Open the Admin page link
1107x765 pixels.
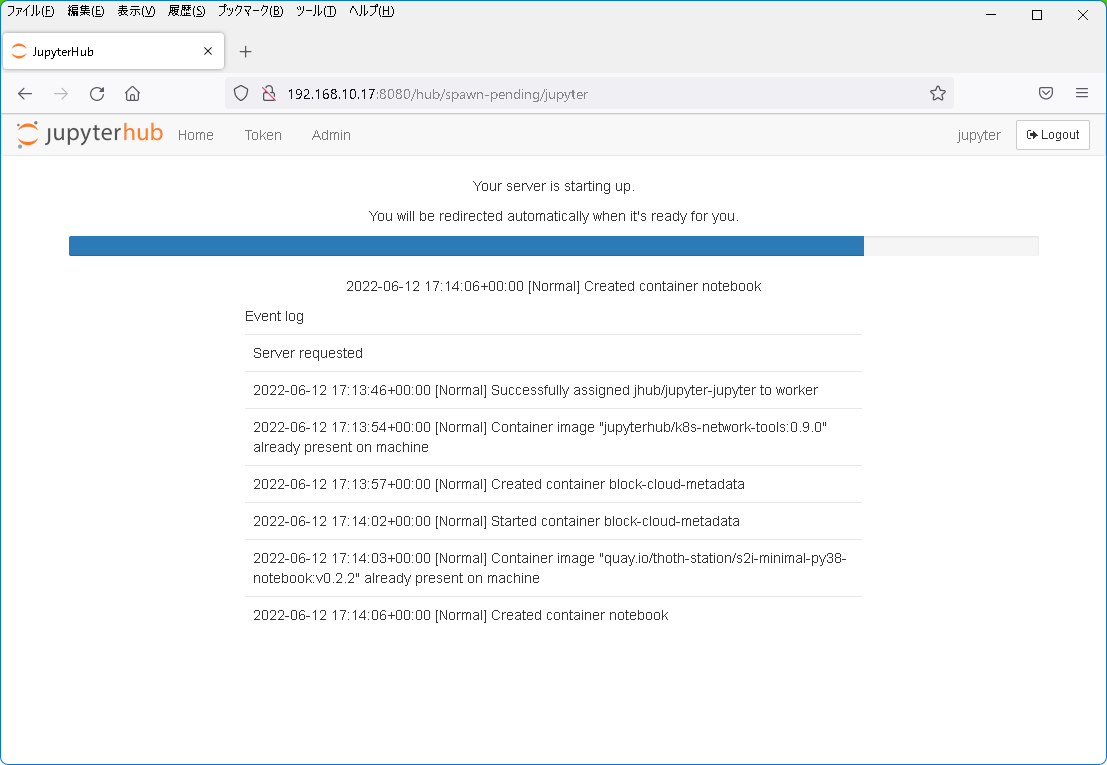331,135
